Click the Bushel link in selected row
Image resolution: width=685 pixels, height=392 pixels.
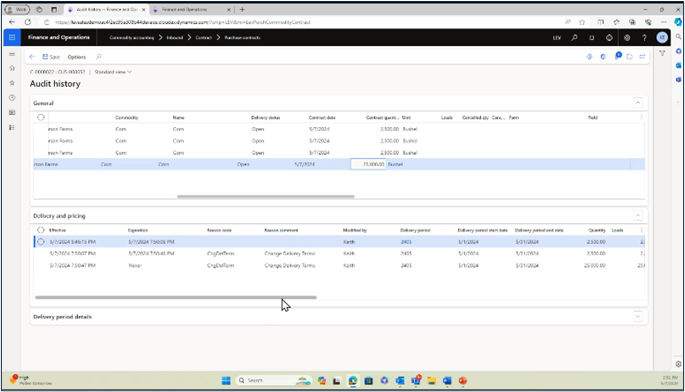395,164
